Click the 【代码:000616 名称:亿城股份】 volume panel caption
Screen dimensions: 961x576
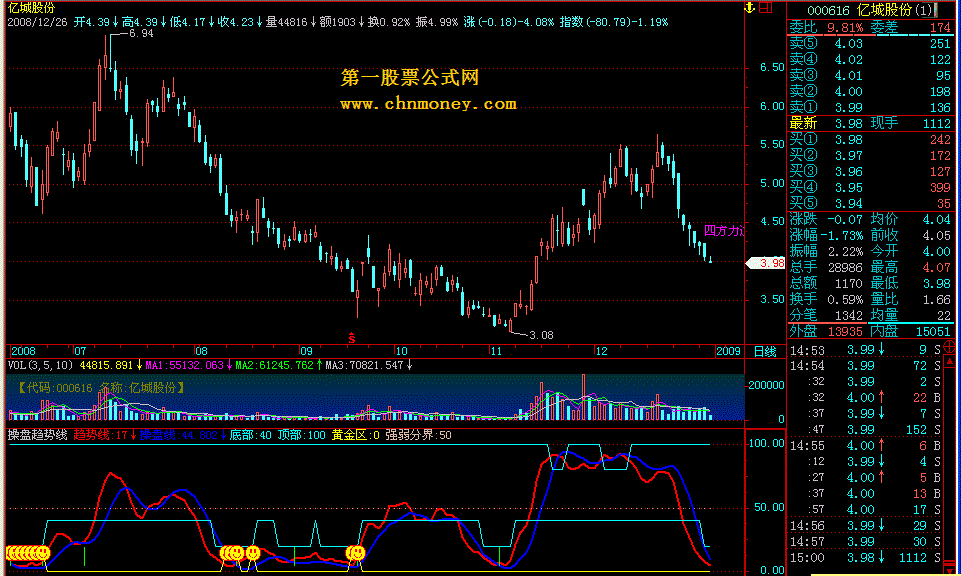101,388
